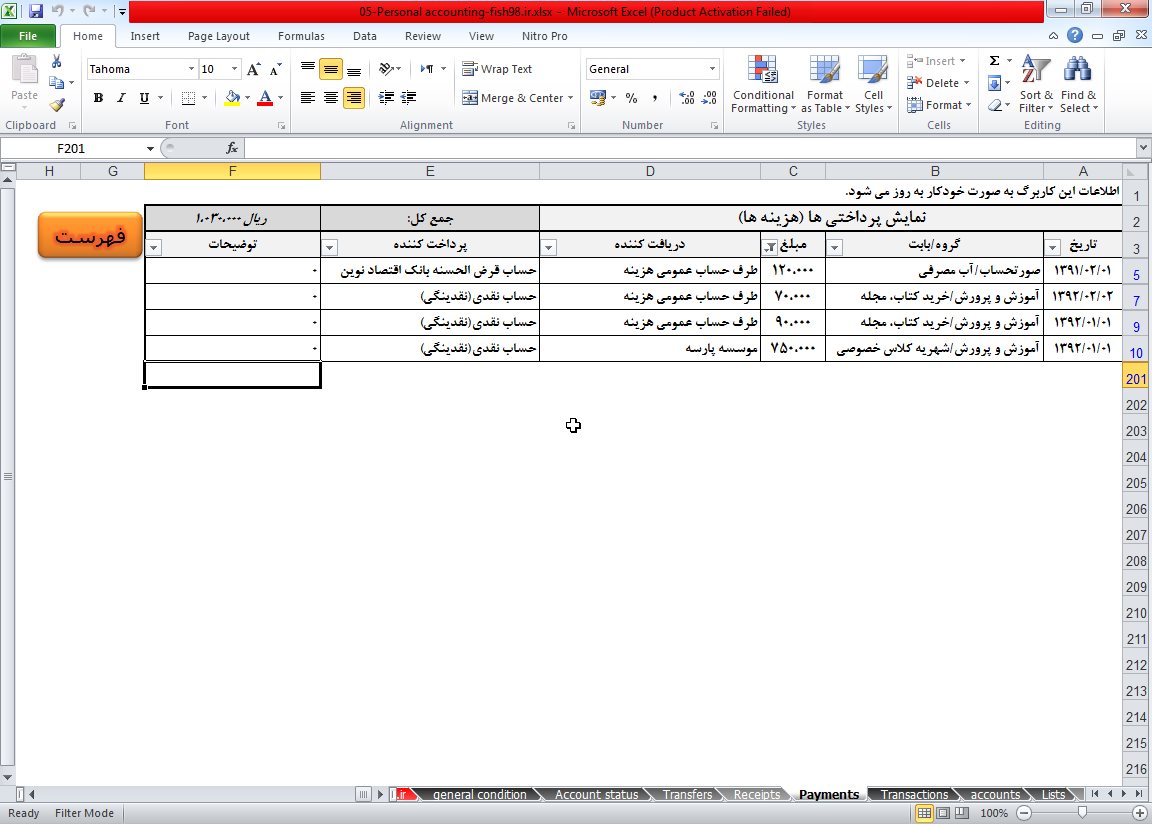Click Percent Style icon
Screen dimensions: 1152x824
631,98
